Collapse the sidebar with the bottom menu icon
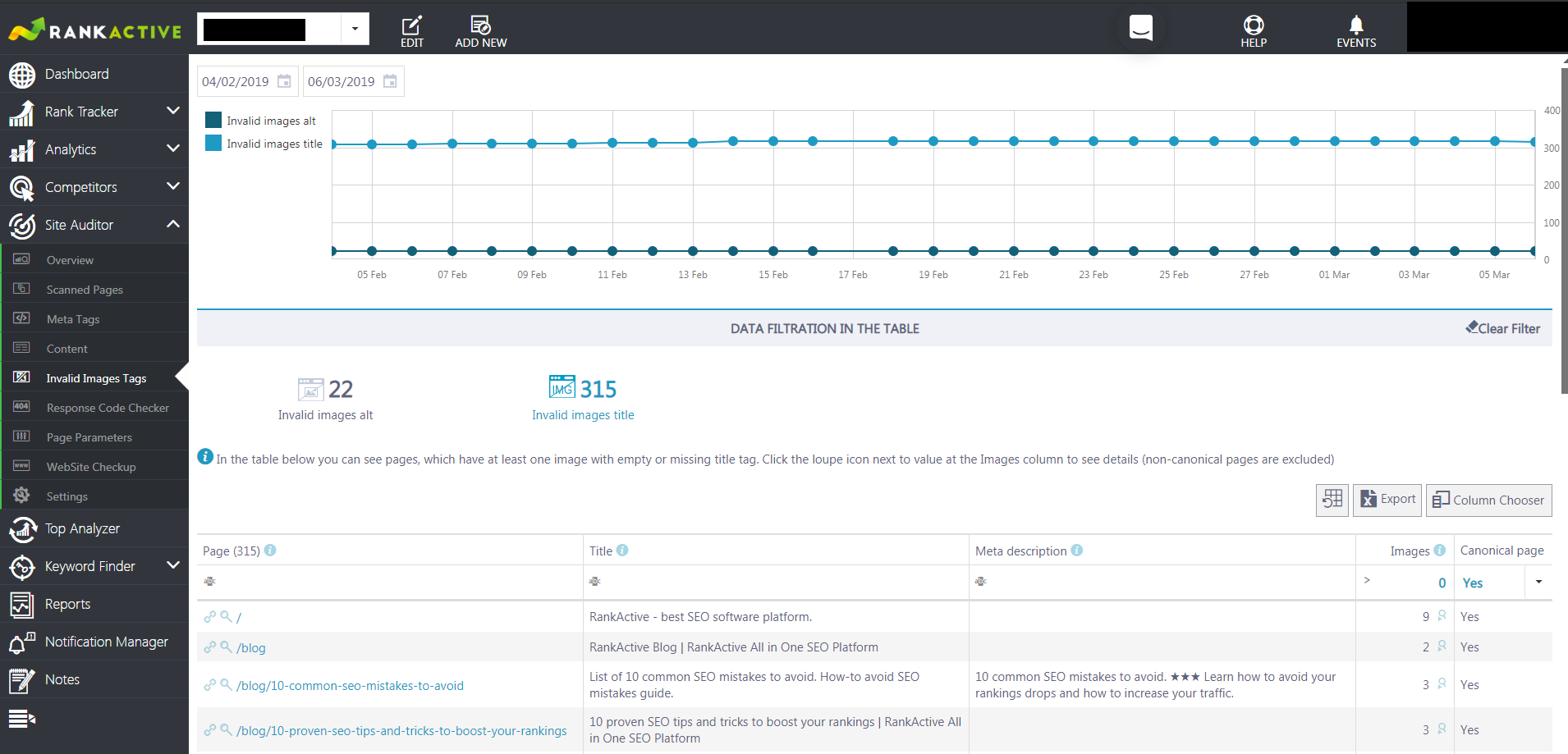 click(x=22, y=719)
